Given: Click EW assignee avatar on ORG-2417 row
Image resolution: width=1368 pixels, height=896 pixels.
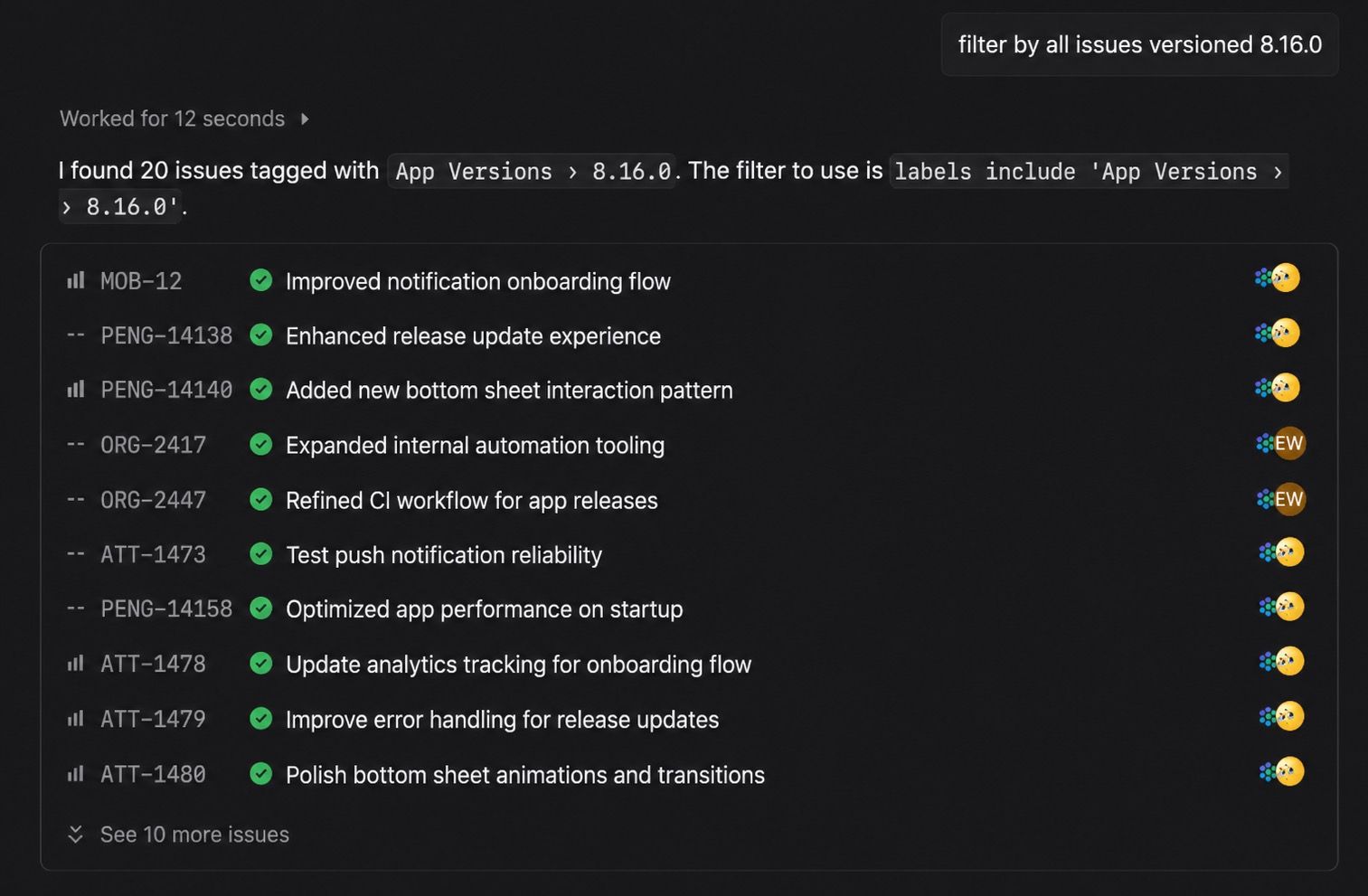Looking at the screenshot, I should tap(1288, 443).
